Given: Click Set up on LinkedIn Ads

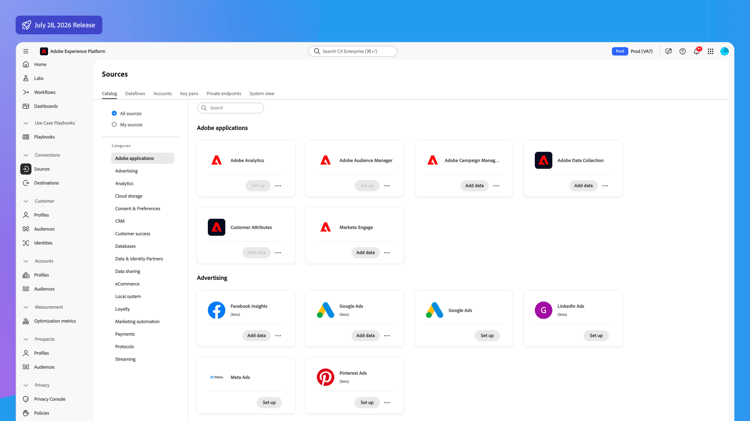Looking at the screenshot, I should point(596,335).
